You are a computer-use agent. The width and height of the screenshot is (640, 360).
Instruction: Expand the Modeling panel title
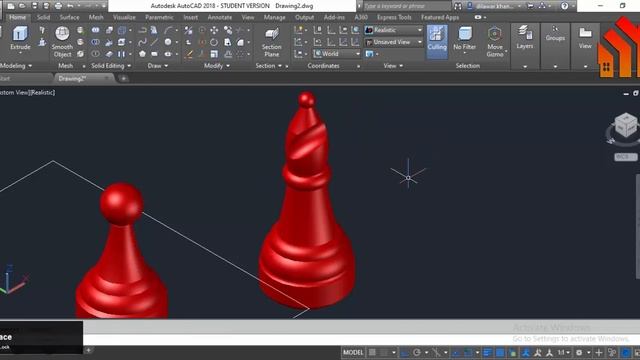[16, 66]
